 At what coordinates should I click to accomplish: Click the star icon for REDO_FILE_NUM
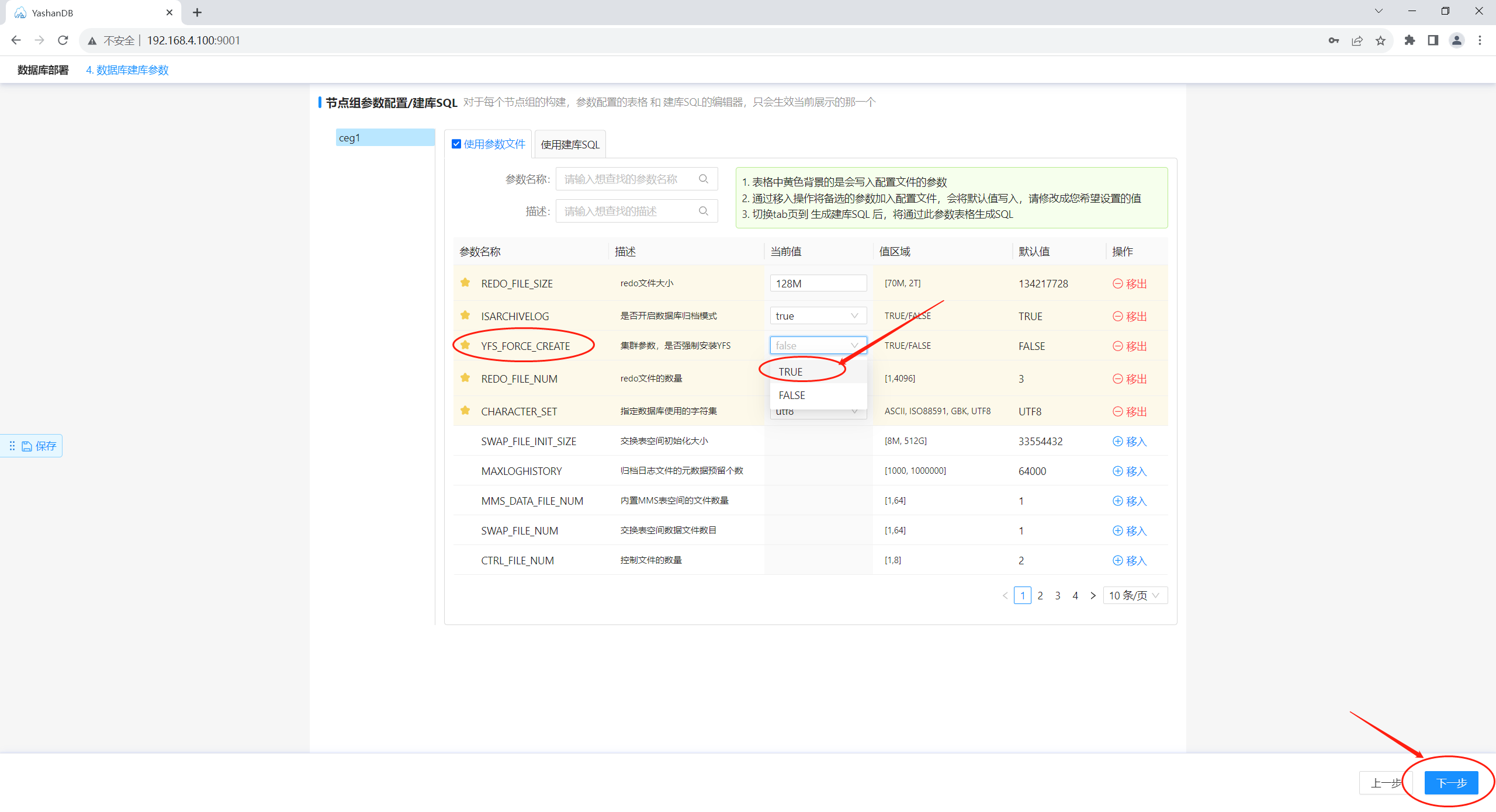point(466,378)
